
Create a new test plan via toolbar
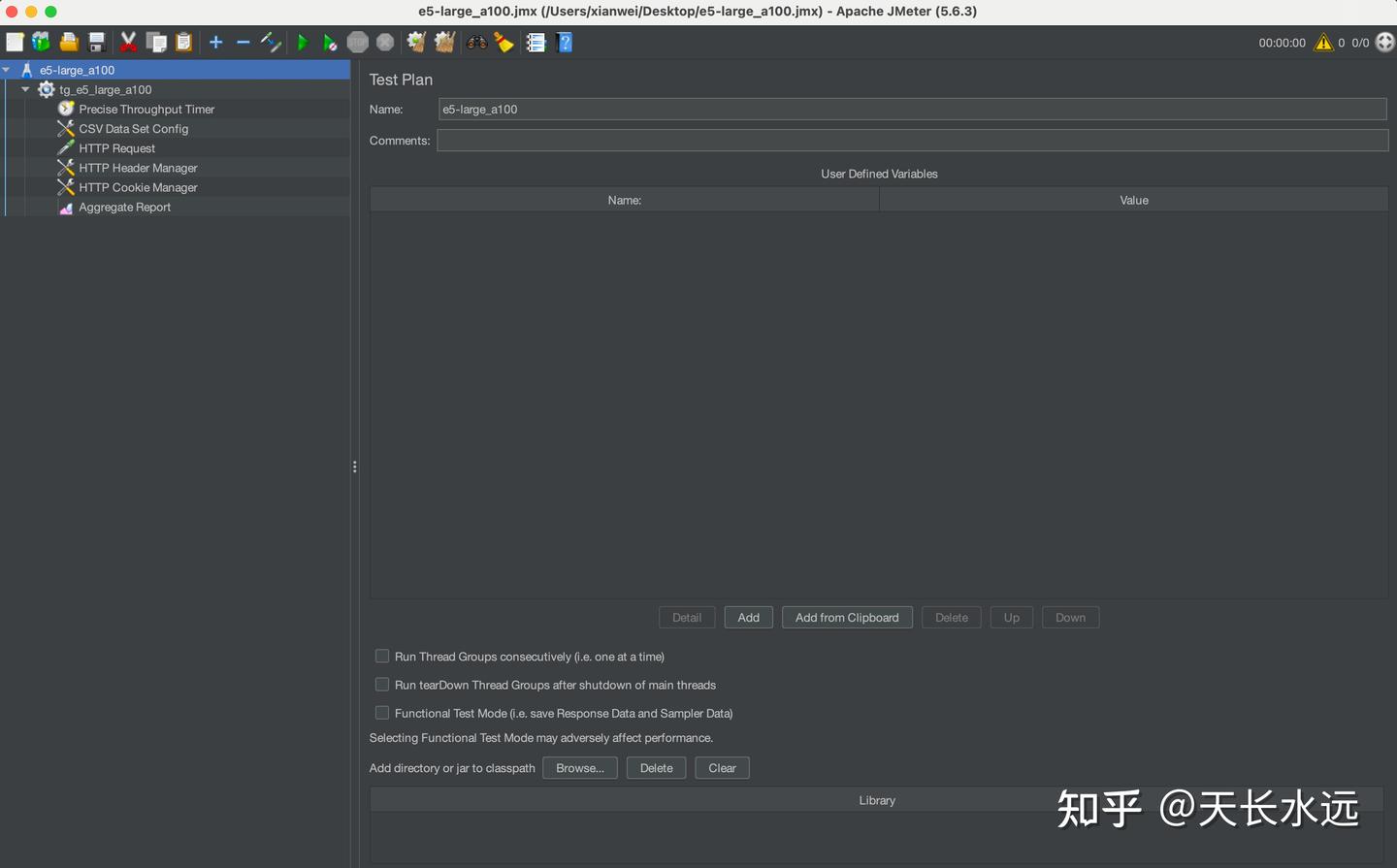click(x=15, y=42)
